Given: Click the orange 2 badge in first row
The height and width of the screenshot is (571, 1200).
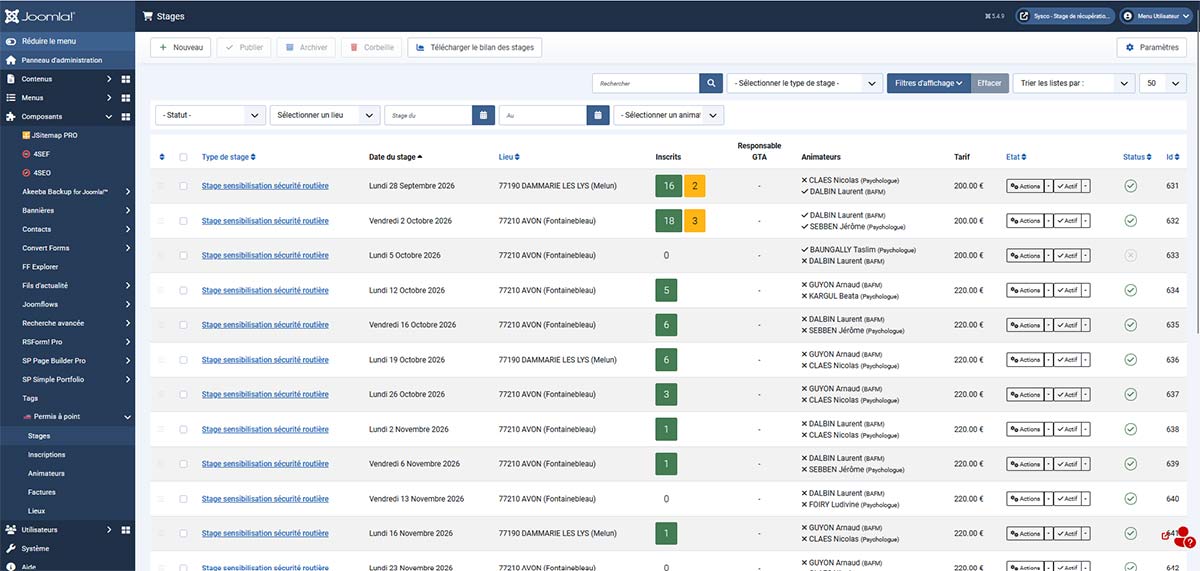Looking at the screenshot, I should tap(694, 186).
